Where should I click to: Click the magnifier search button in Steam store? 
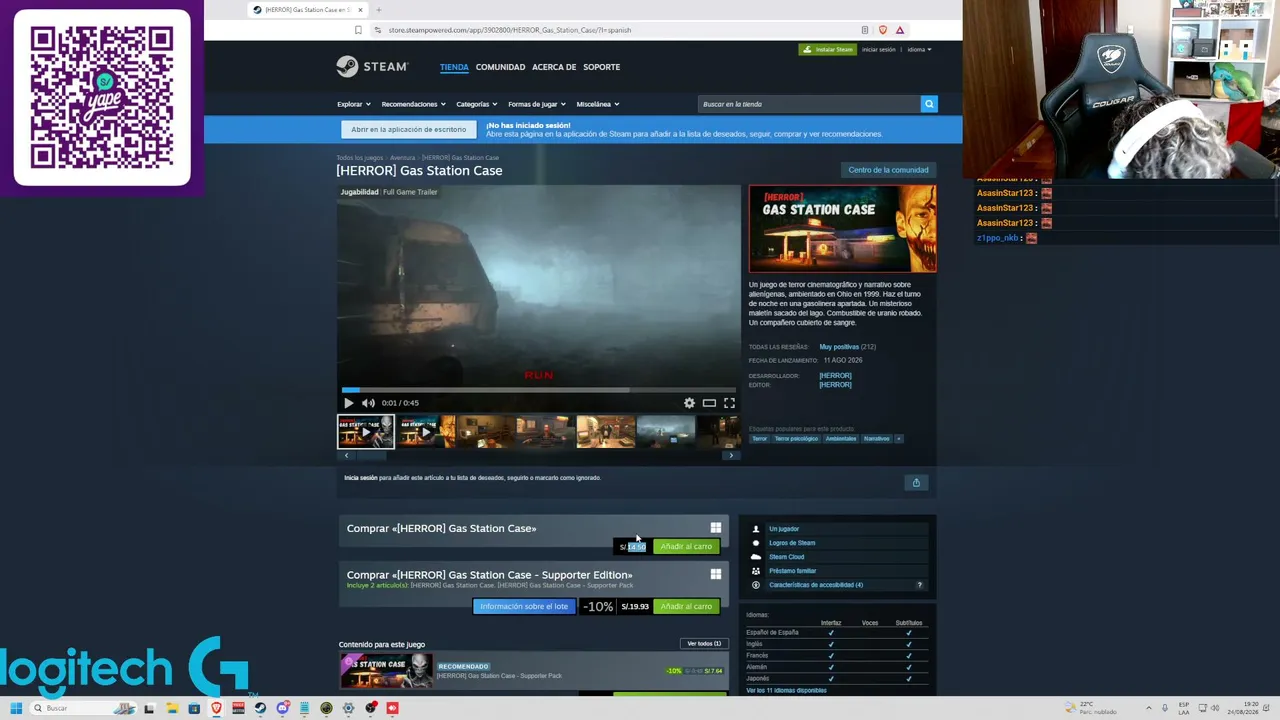point(929,104)
